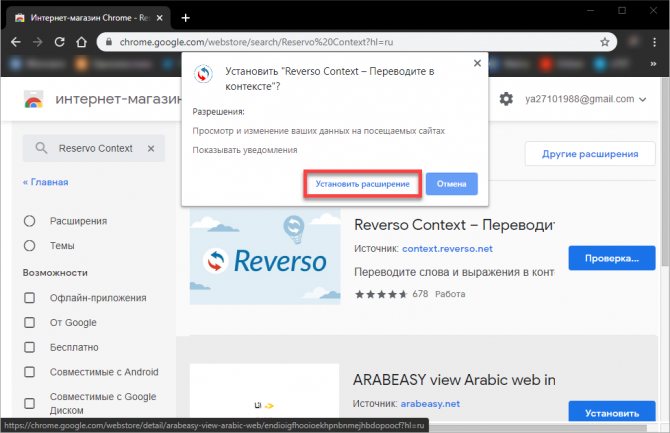Close the install dialog with X
This screenshot has width=670, height=433.
click(x=477, y=63)
